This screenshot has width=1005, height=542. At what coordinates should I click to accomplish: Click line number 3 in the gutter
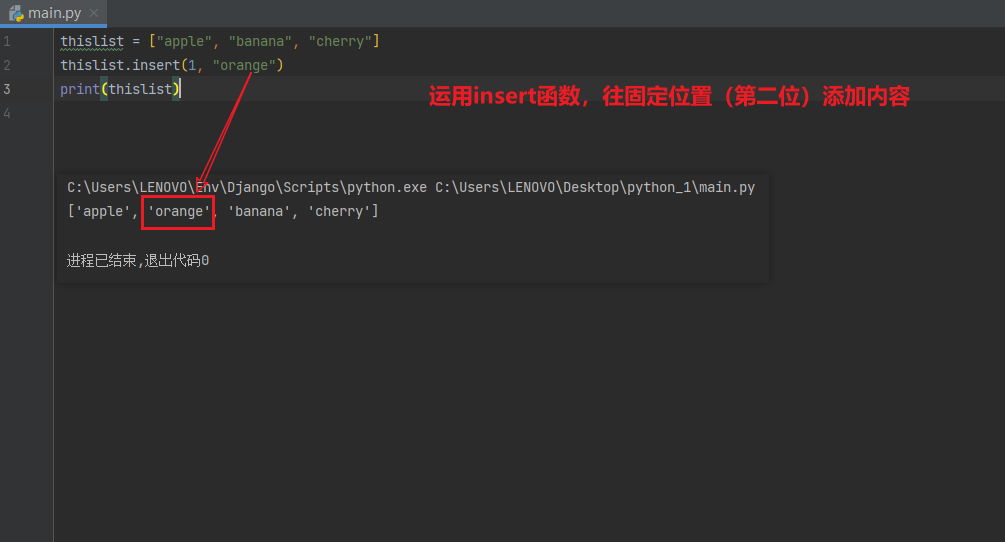[x=6, y=89]
